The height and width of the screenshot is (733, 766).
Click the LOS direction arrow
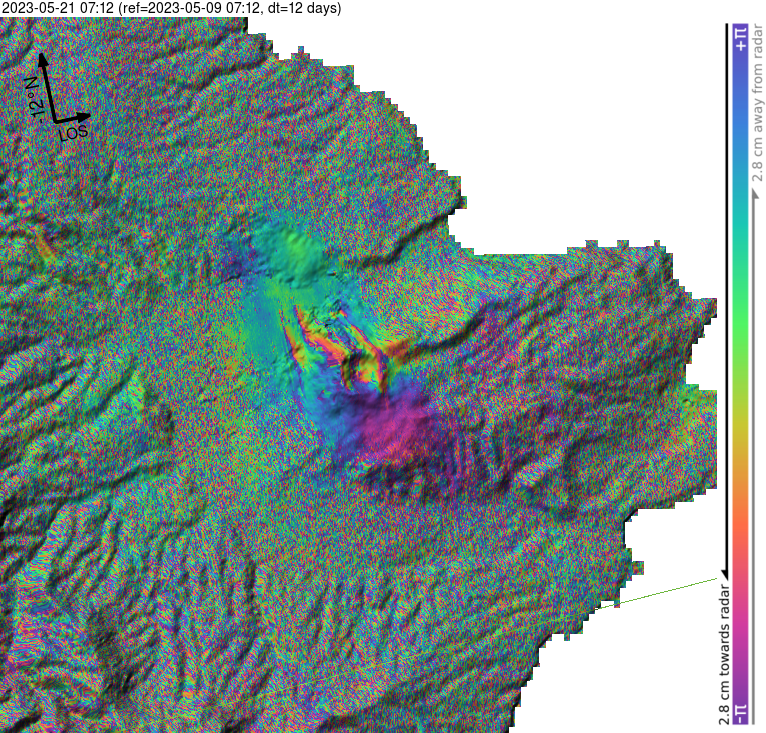coord(72,118)
